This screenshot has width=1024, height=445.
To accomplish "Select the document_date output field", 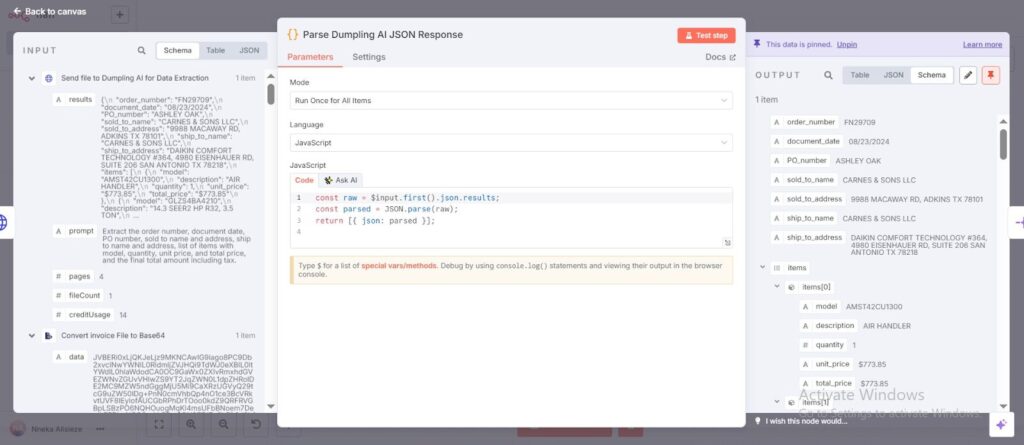I will coord(807,141).
